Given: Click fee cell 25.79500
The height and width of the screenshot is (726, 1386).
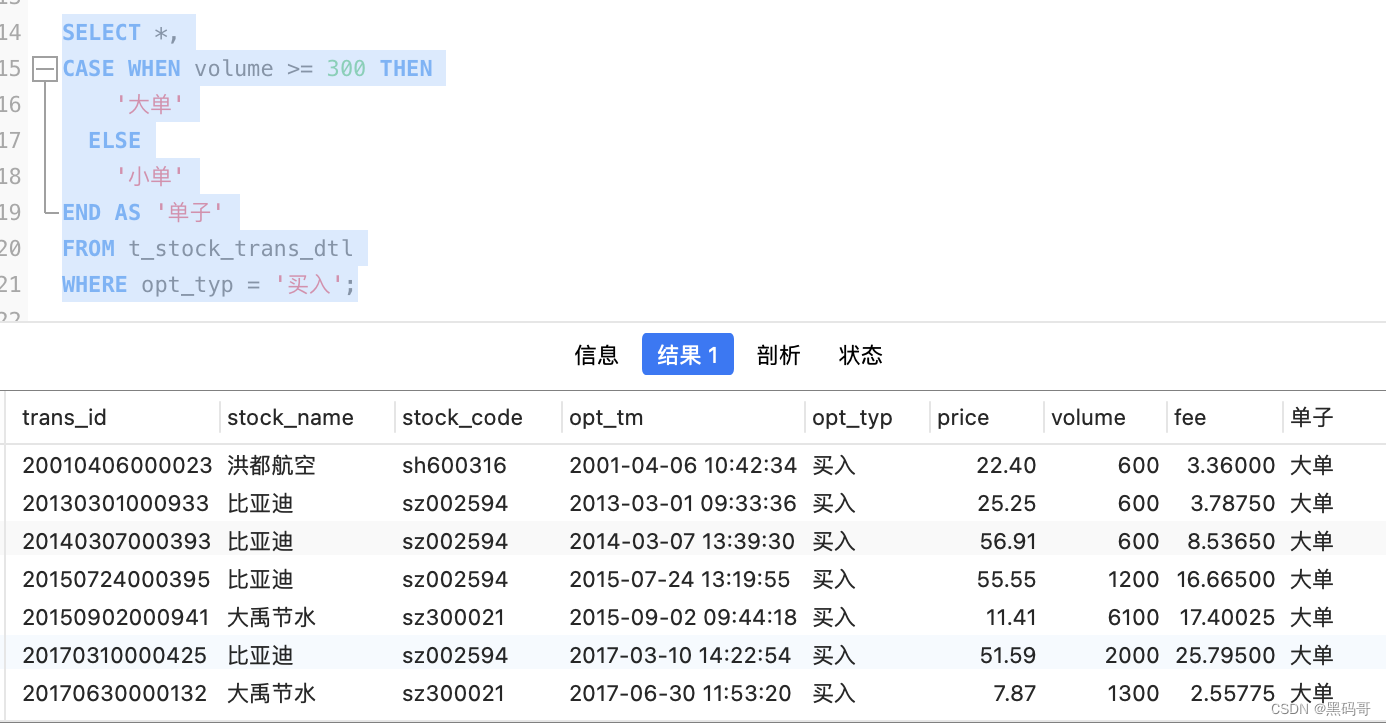Looking at the screenshot, I should 1226,655.
